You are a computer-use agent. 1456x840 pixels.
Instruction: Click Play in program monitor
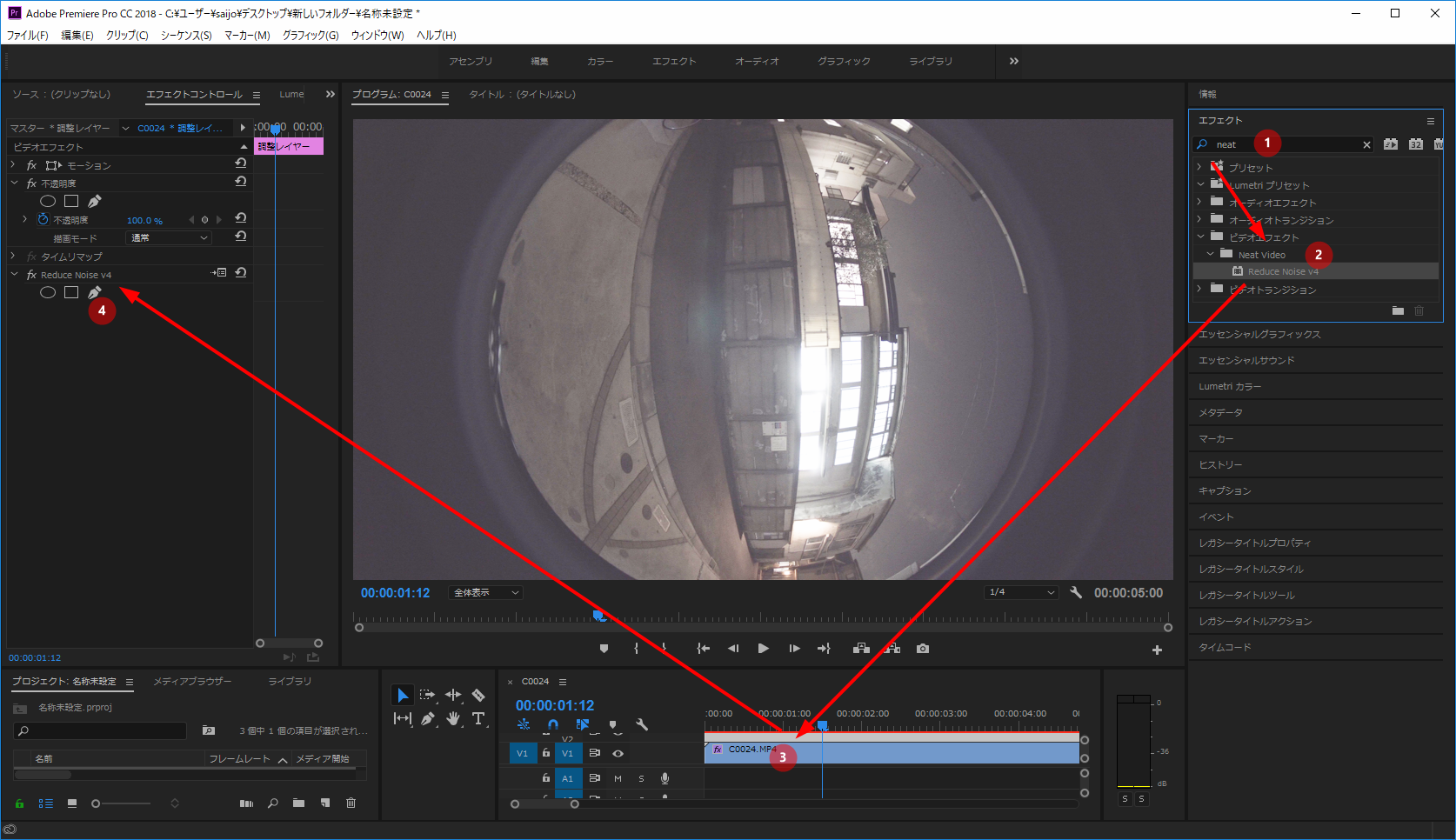click(763, 649)
